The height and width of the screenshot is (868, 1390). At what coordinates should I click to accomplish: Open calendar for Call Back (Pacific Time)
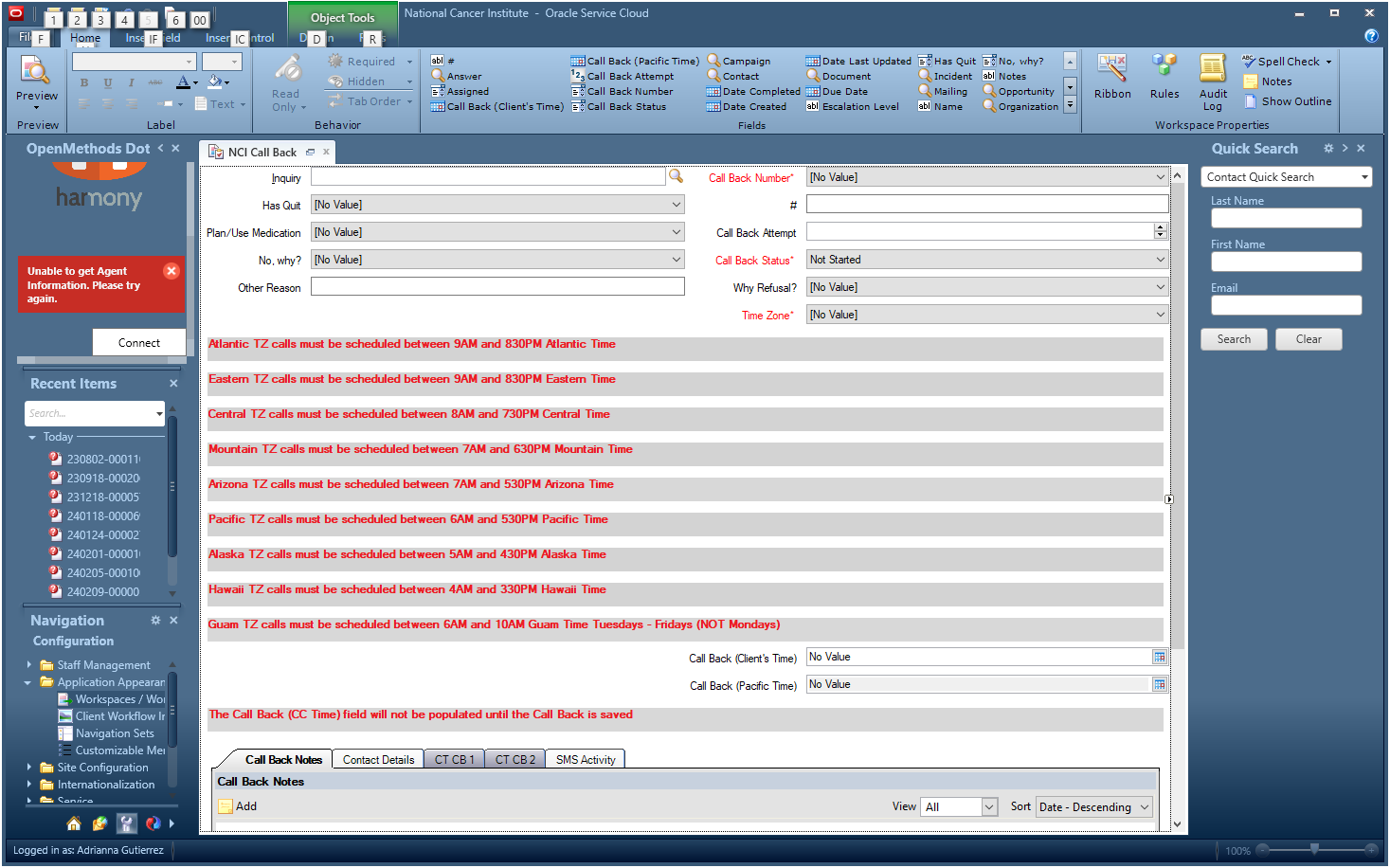pyautogui.click(x=1159, y=684)
